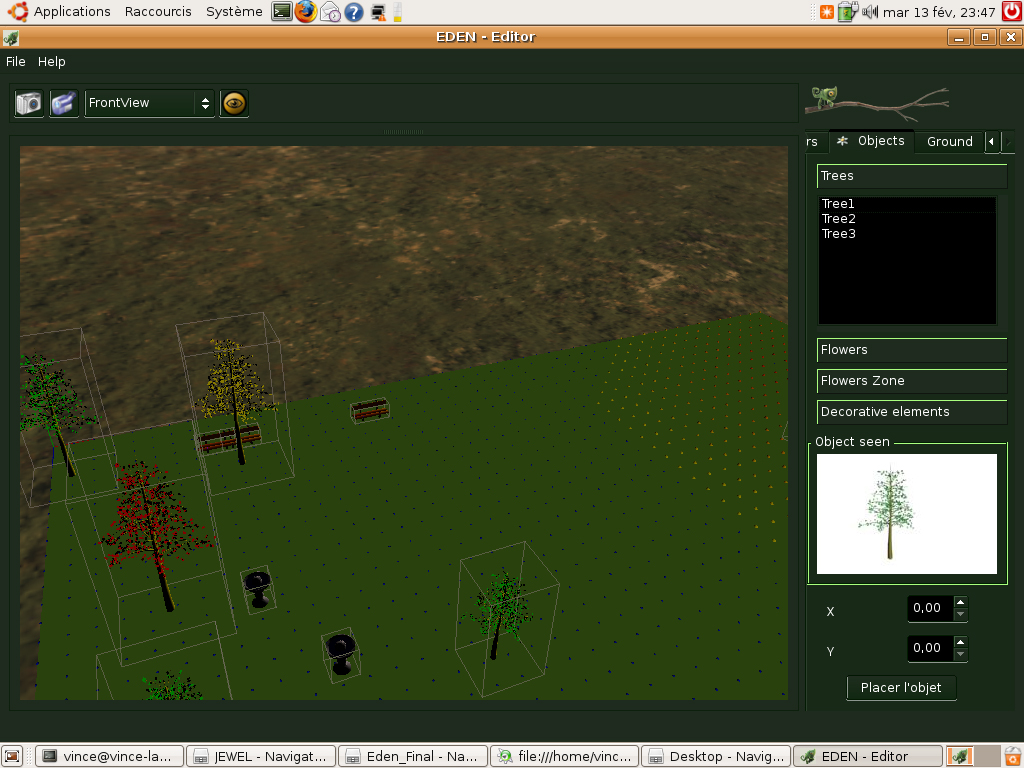
Task: Click the volume speaker icon
Action: [x=870, y=12]
